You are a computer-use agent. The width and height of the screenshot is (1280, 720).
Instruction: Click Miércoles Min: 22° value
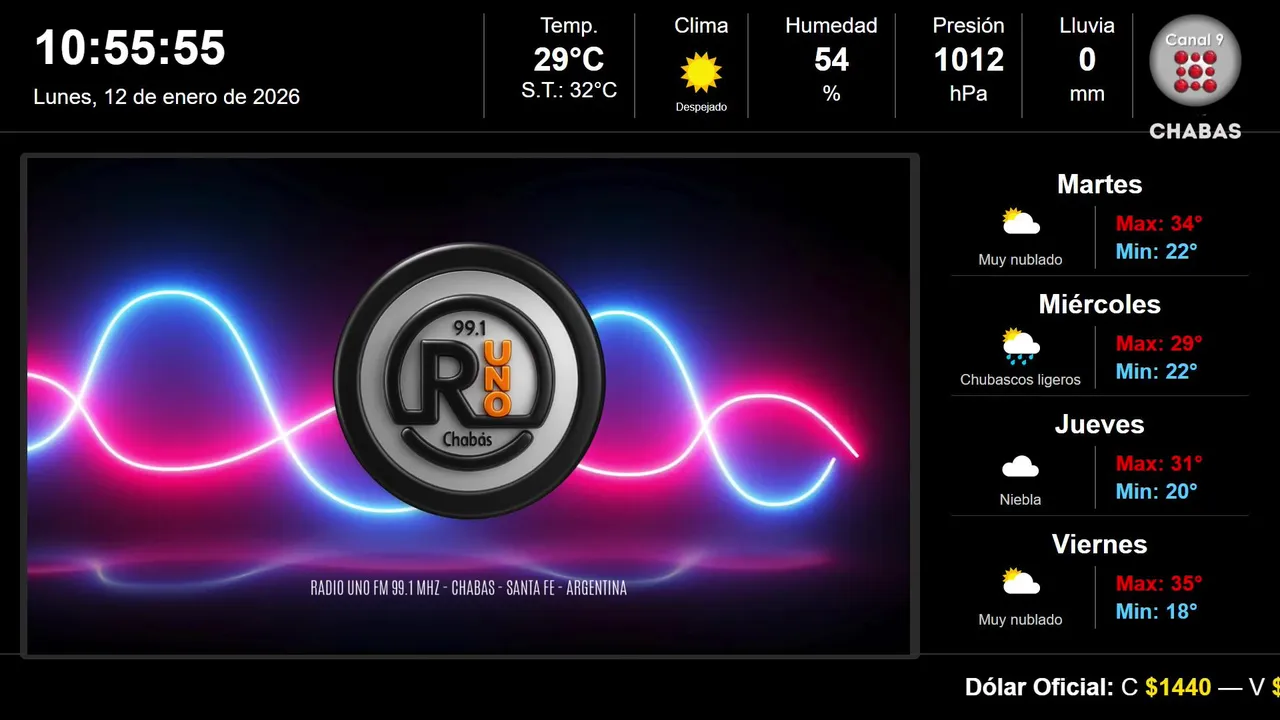pyautogui.click(x=1156, y=371)
